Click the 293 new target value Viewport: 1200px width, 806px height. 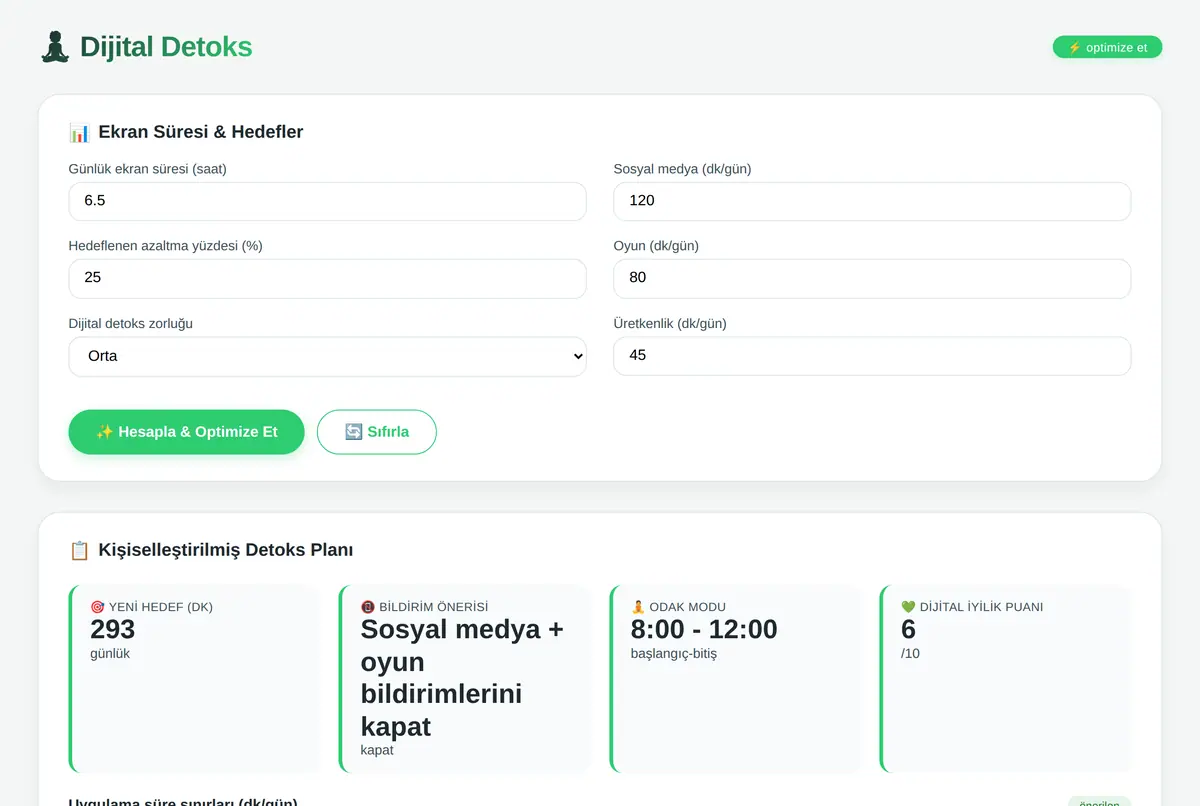pyautogui.click(x=113, y=629)
